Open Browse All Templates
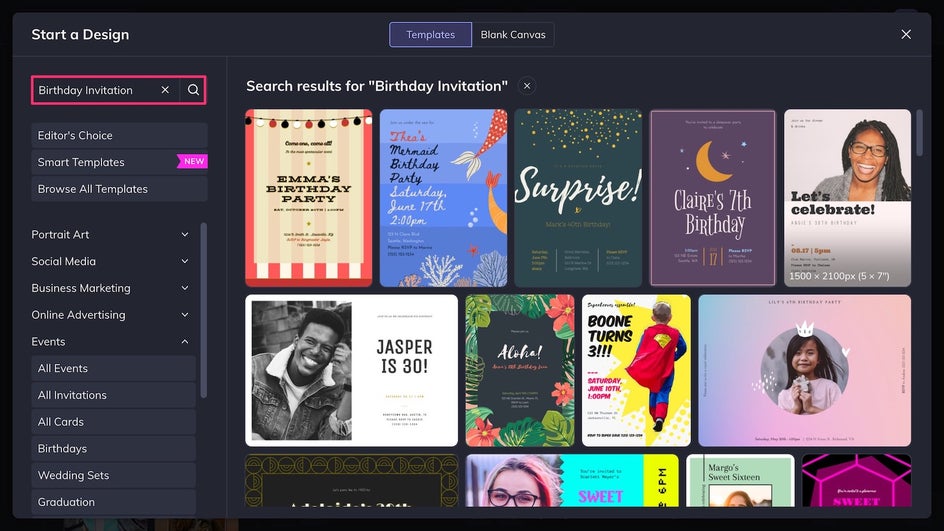The image size is (944, 531). click(x=119, y=189)
